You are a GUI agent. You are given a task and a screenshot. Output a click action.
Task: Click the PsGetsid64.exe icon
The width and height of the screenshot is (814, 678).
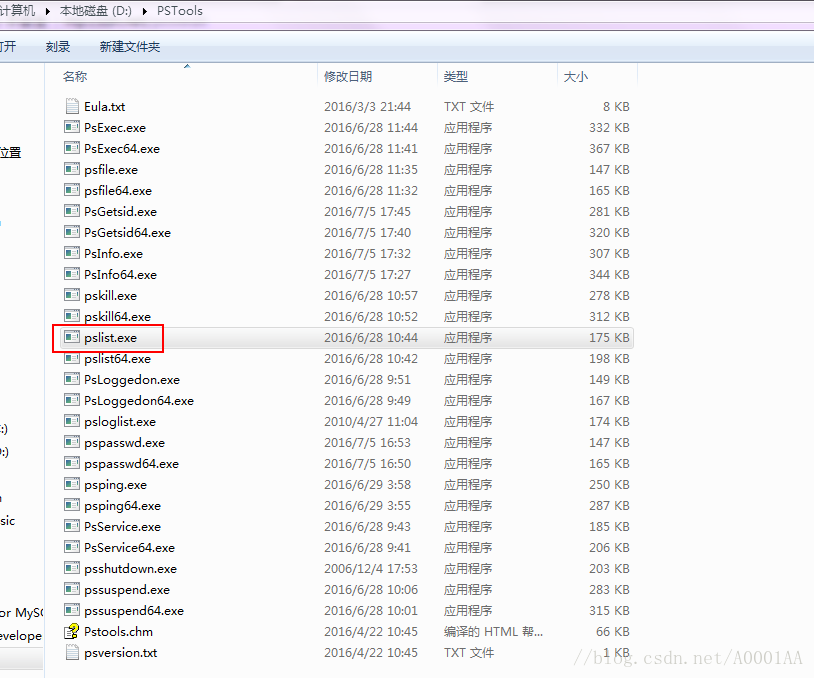click(x=72, y=232)
